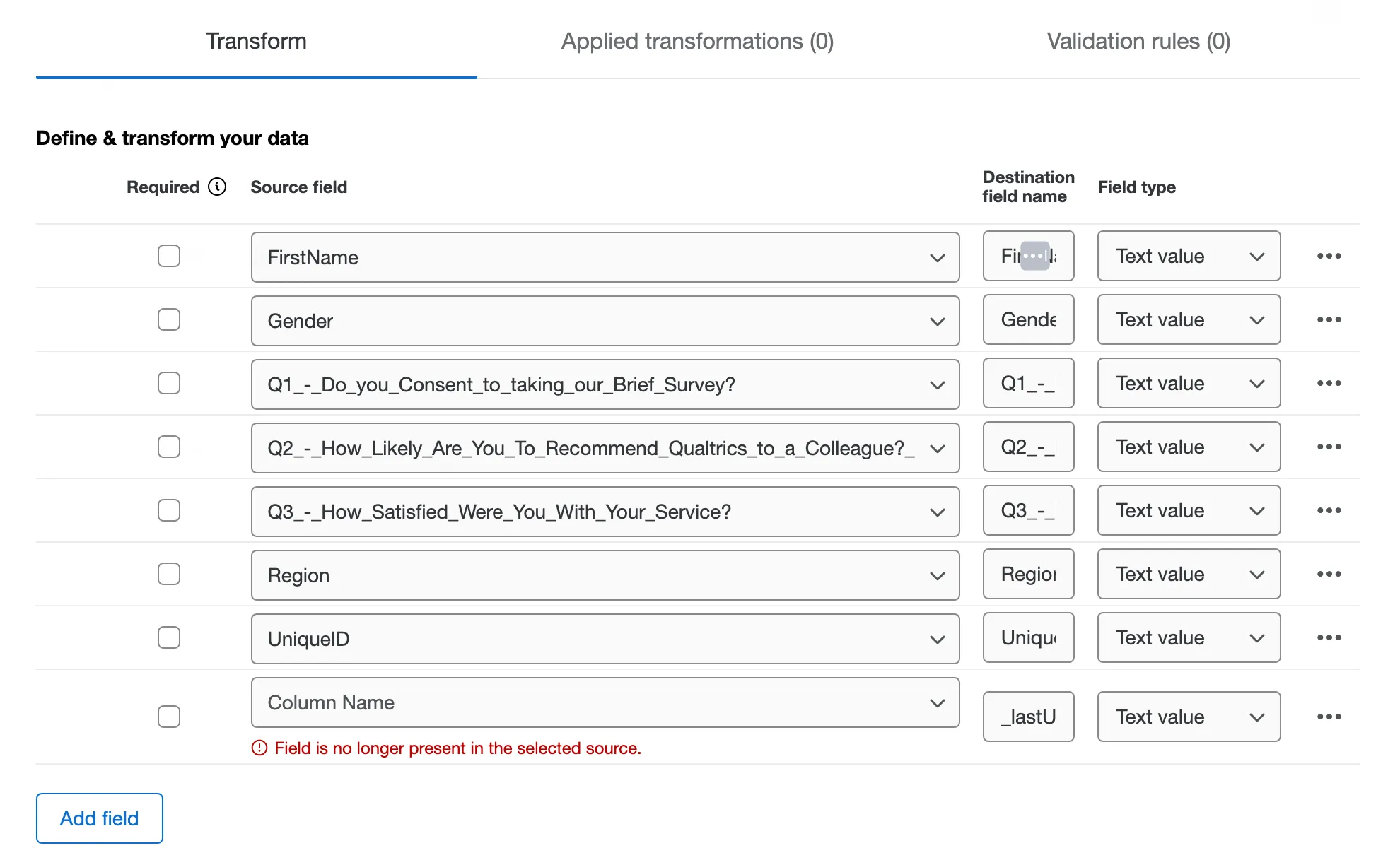Open field type dropdown for Q3 row
The width and height of the screenshot is (1400, 848).
(1188, 510)
